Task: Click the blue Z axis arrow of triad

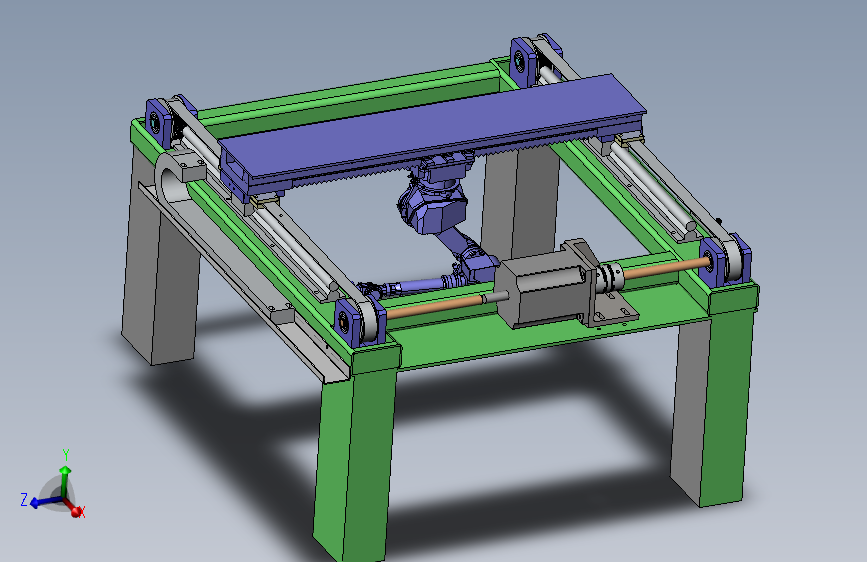Action: point(44,502)
